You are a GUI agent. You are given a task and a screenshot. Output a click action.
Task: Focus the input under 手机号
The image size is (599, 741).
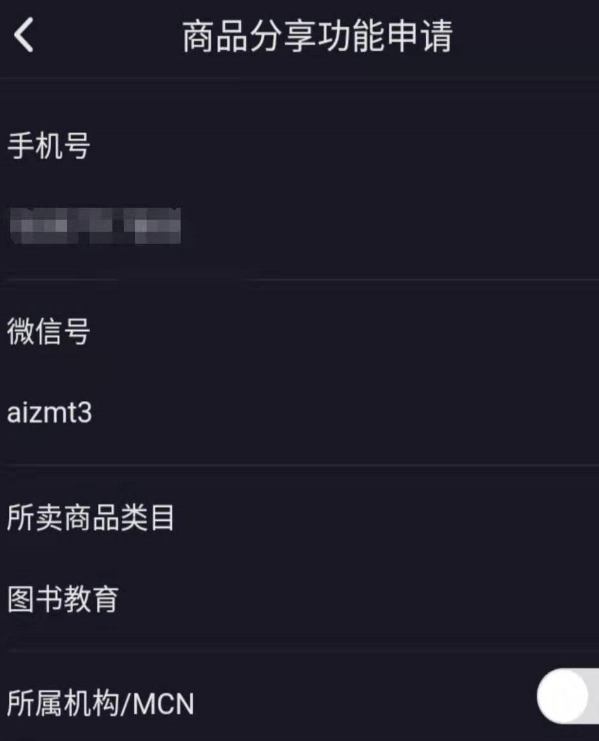[300, 226]
